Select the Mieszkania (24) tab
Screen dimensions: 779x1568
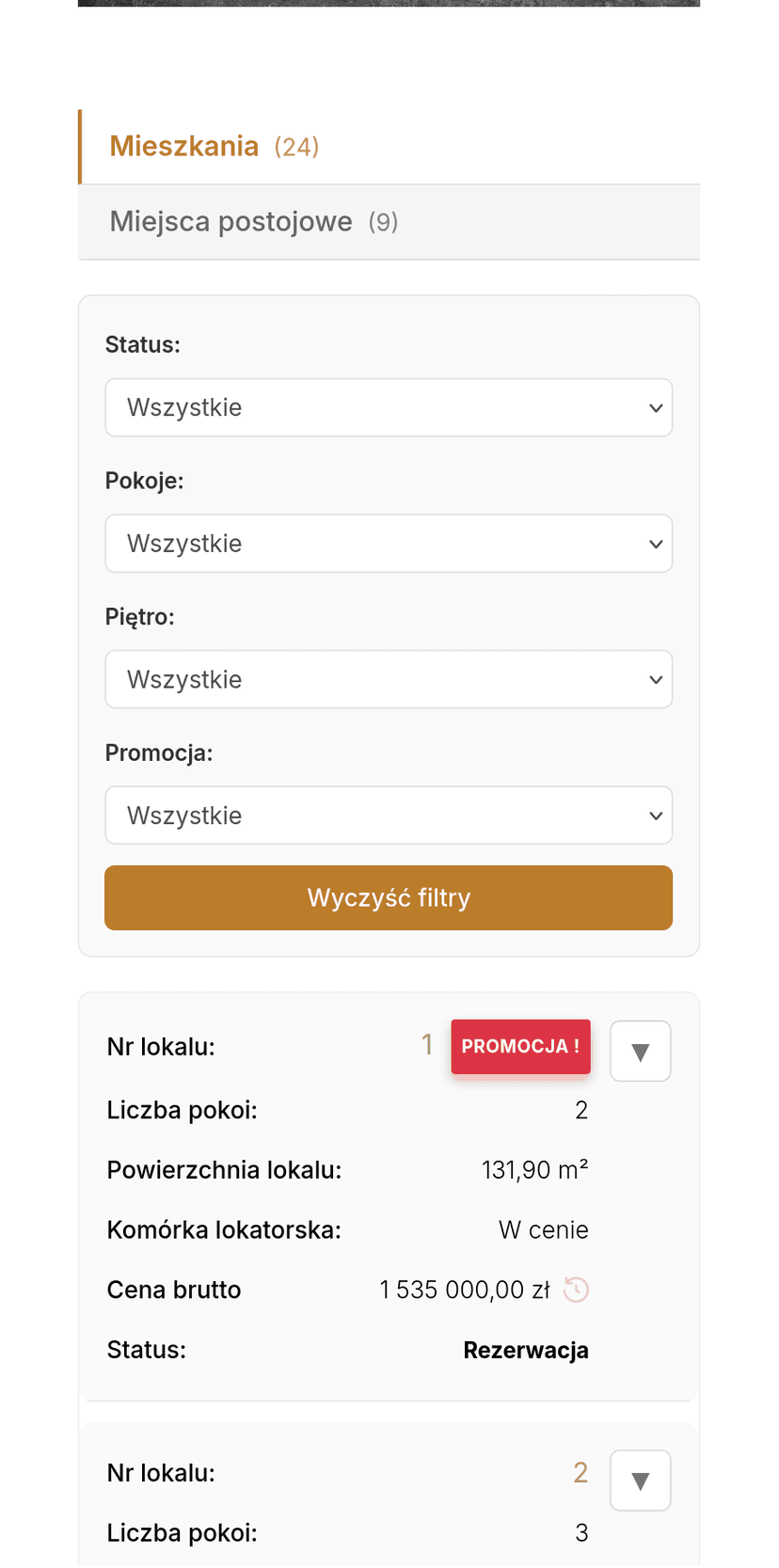click(x=214, y=147)
